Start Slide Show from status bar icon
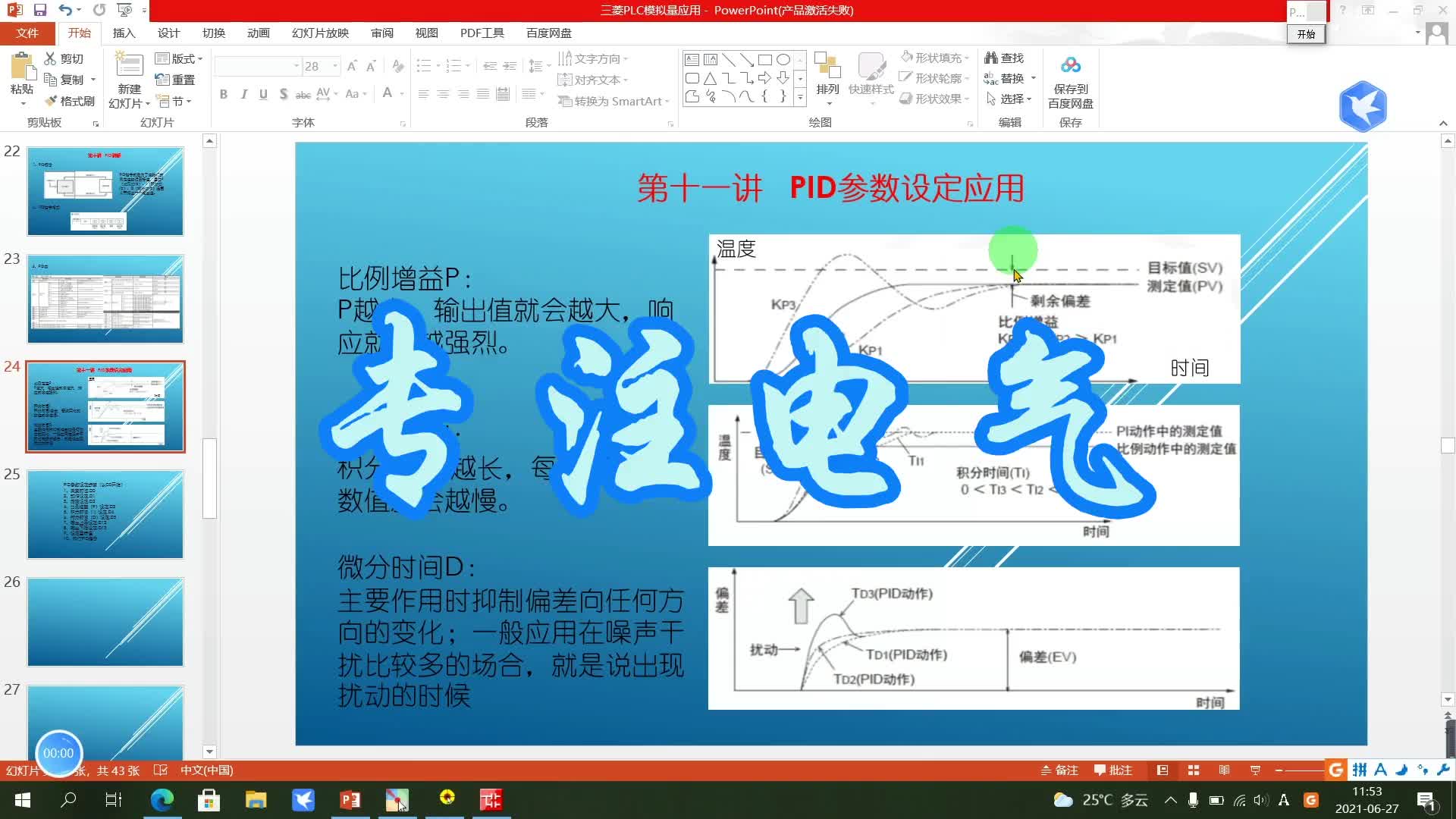1456x819 pixels. click(x=1255, y=770)
